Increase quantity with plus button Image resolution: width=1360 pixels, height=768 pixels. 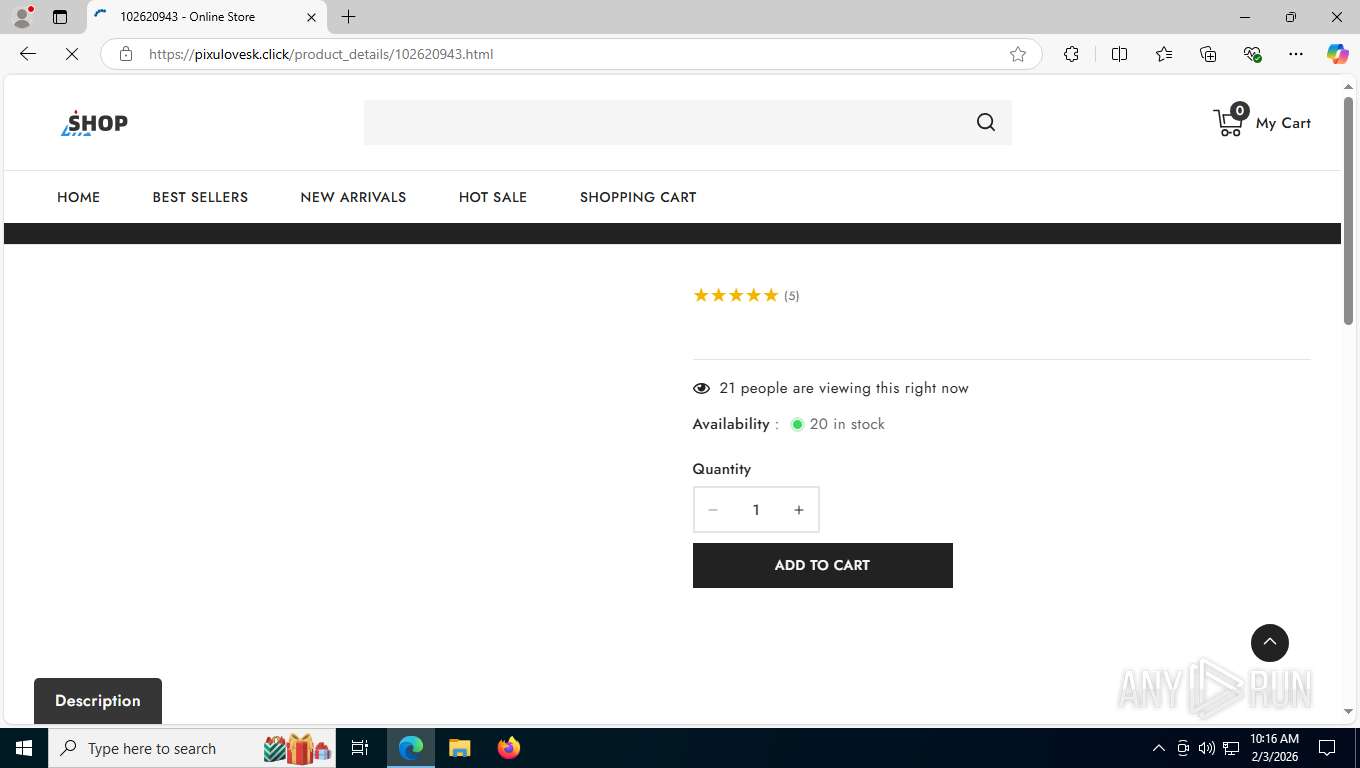(799, 510)
